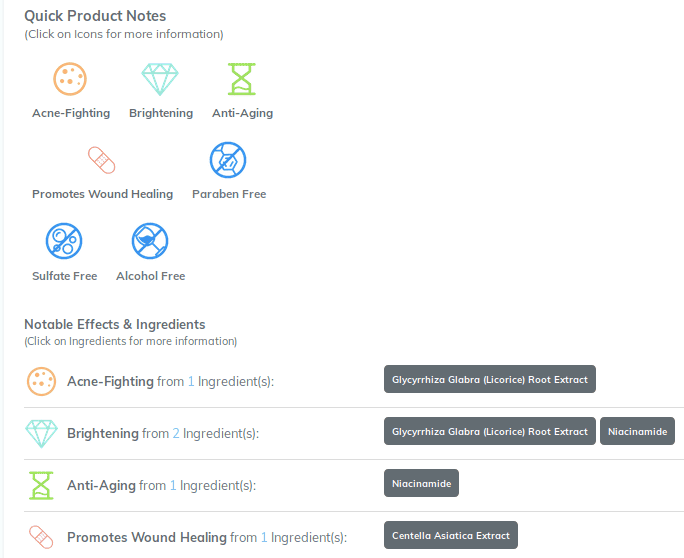Select the Sulfate Free icon
This screenshot has width=684, height=558.
tap(64, 241)
